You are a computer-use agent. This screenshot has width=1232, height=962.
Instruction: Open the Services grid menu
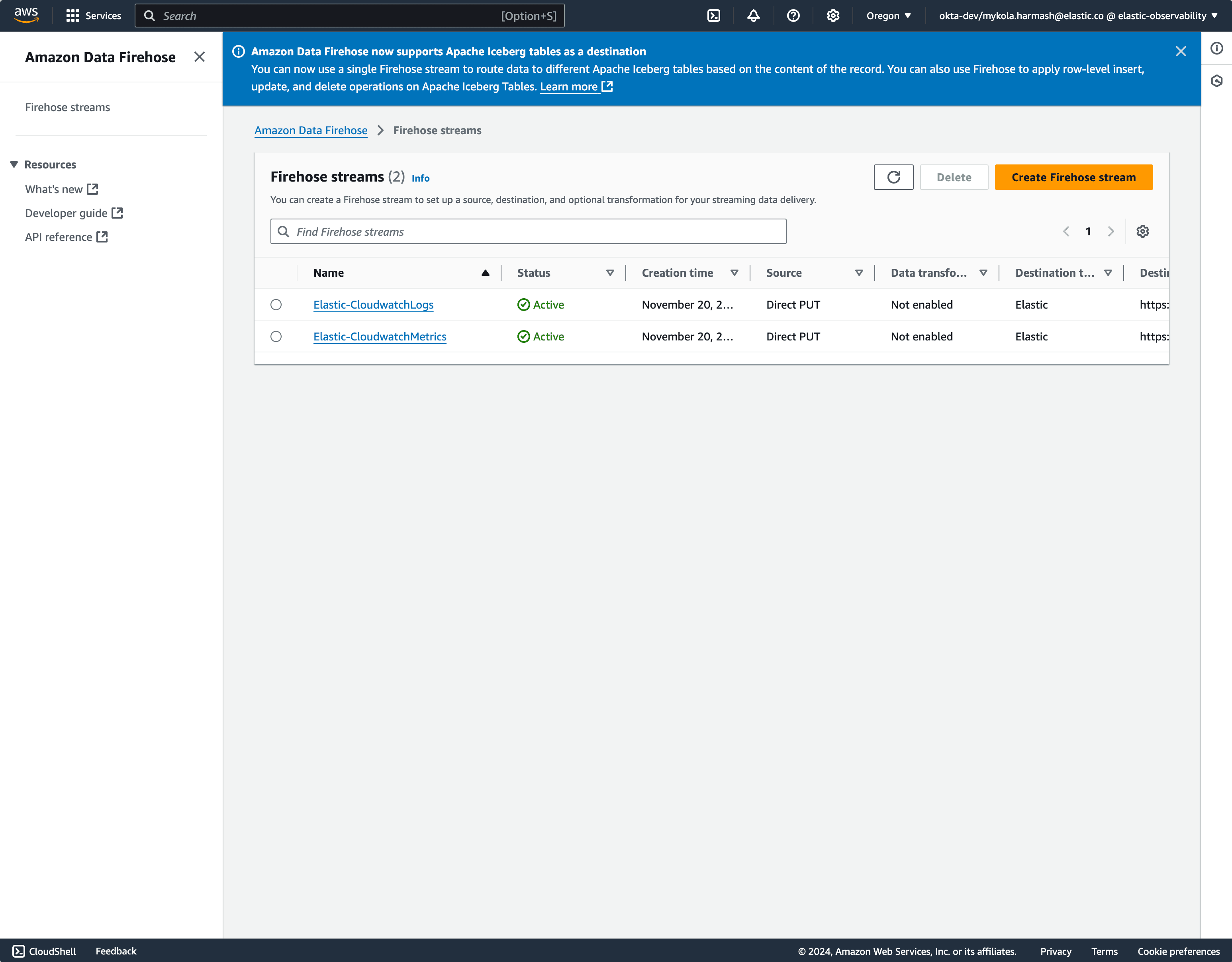coord(73,16)
